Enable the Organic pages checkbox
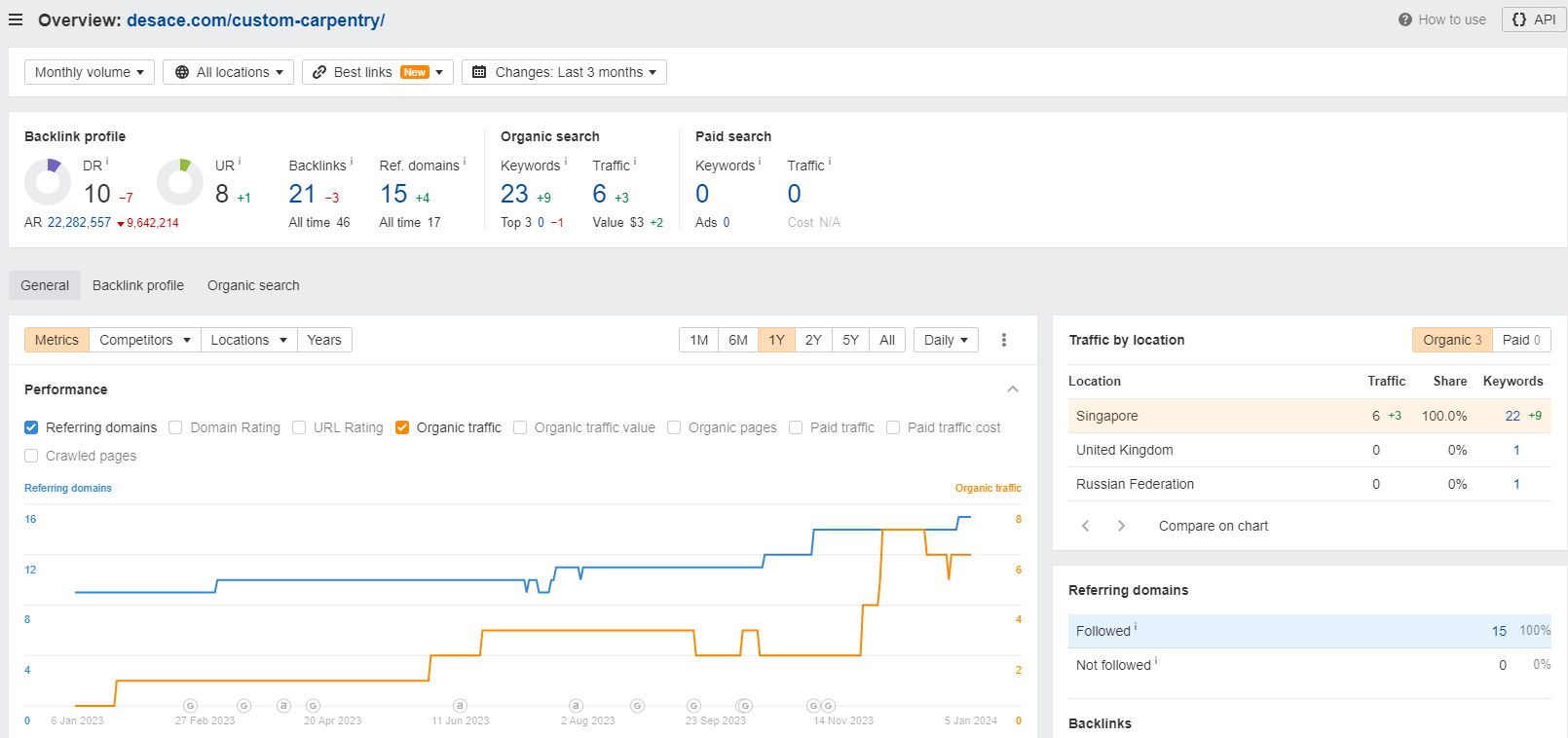This screenshot has width=1568, height=738. tap(674, 427)
